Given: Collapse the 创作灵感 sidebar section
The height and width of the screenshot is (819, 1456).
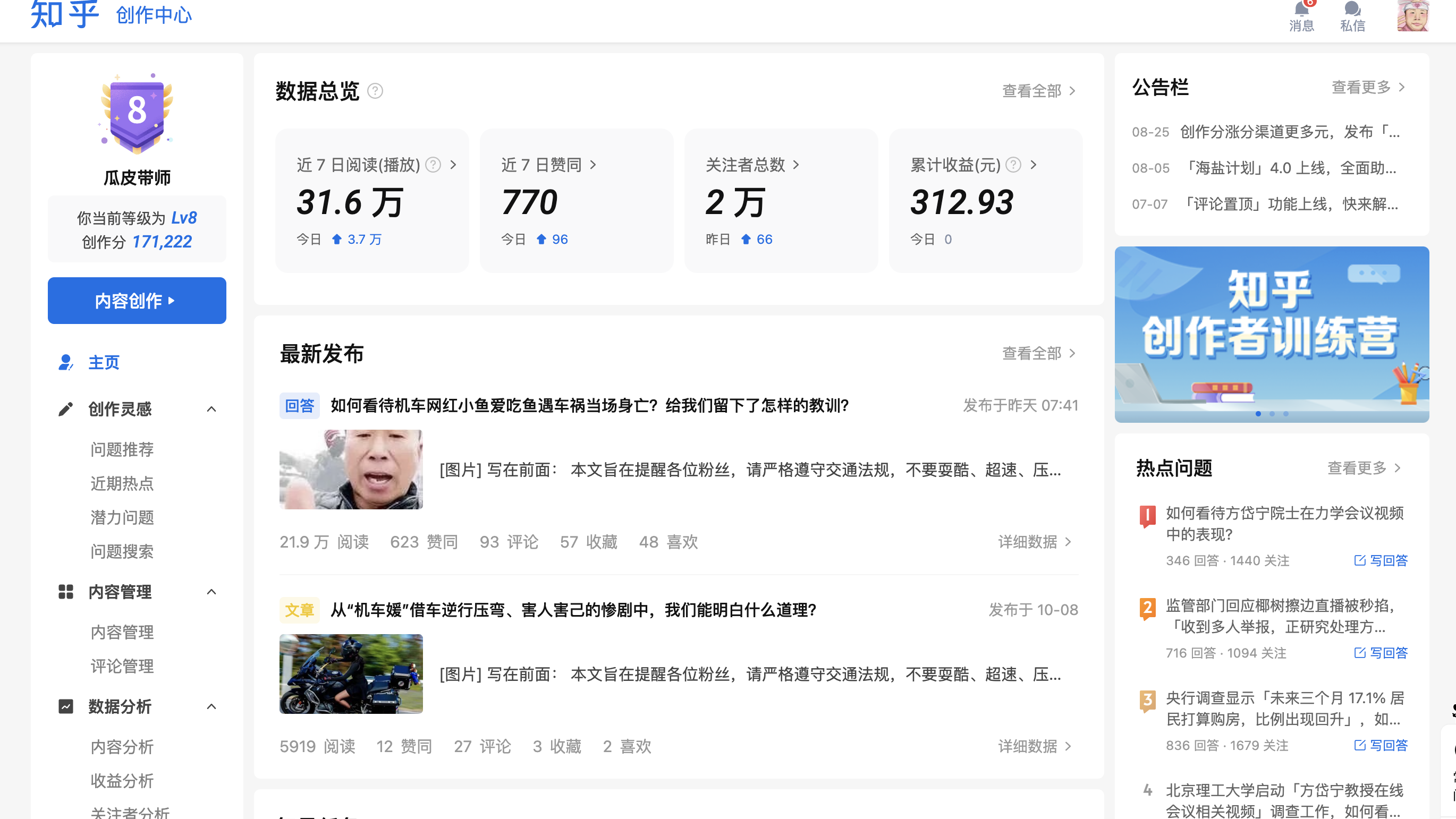Looking at the screenshot, I should 211,409.
